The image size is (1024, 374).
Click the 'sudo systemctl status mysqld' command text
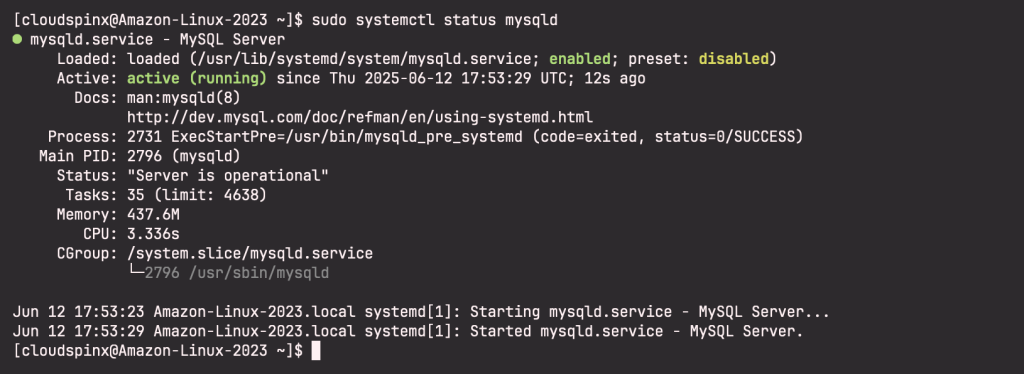434,20
